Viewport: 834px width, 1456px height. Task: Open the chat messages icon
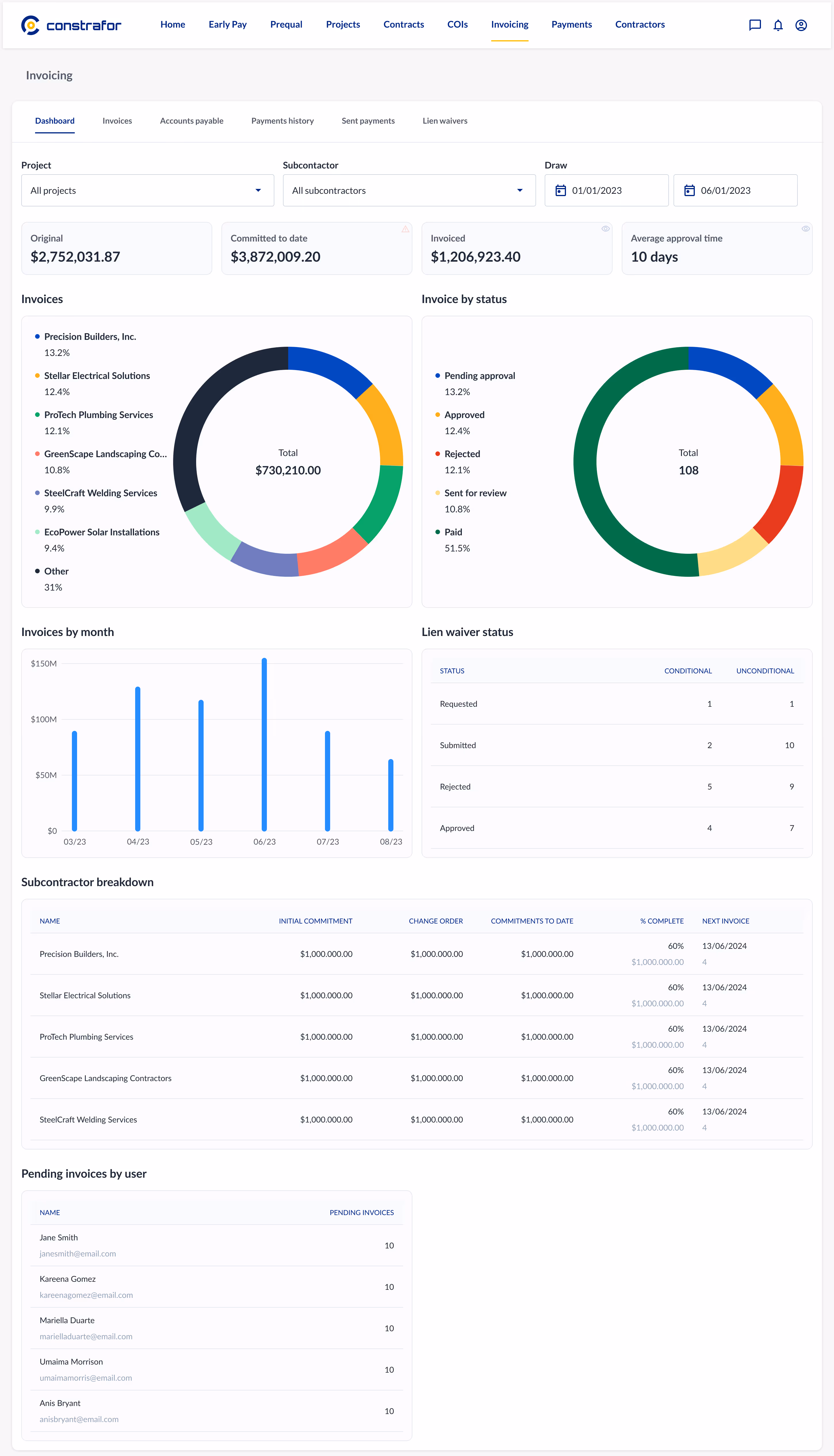pyautogui.click(x=755, y=25)
